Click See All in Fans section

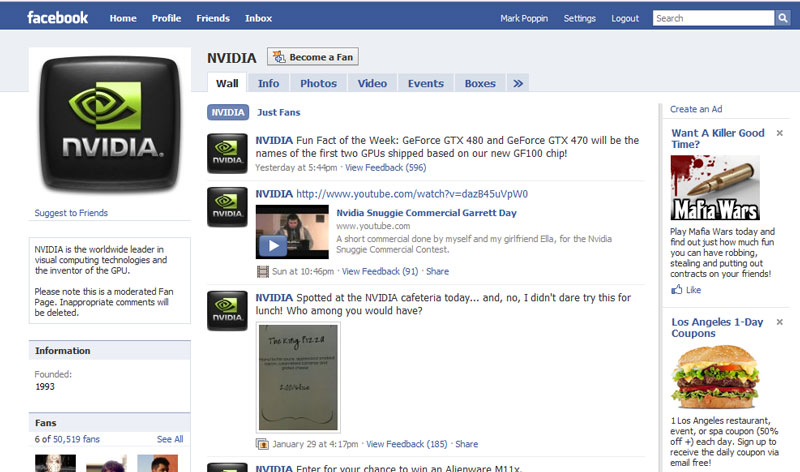170,439
